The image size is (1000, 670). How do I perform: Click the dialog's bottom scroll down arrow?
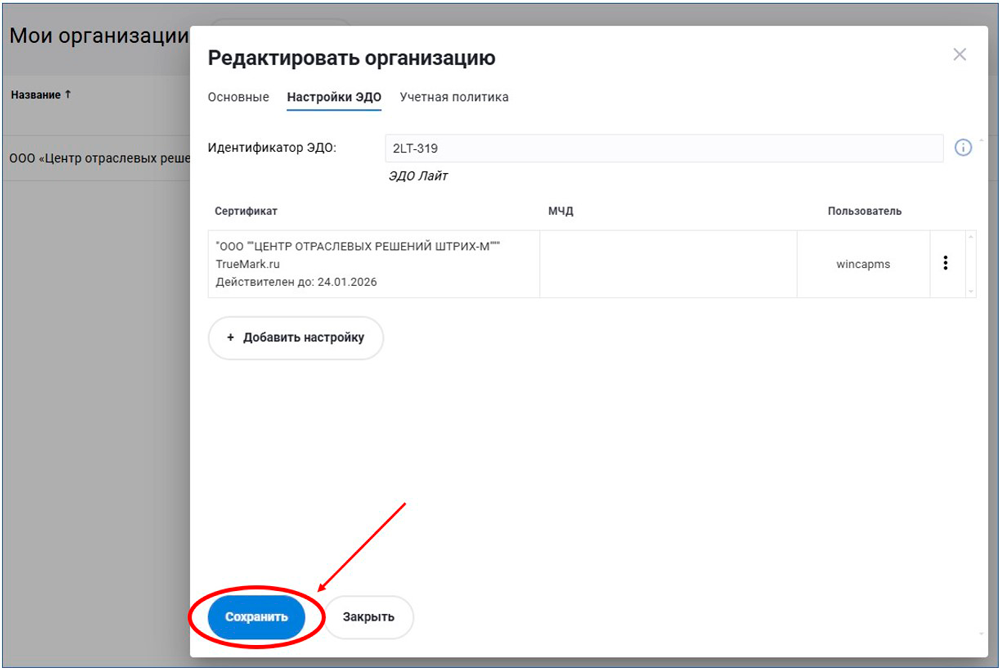click(981, 634)
